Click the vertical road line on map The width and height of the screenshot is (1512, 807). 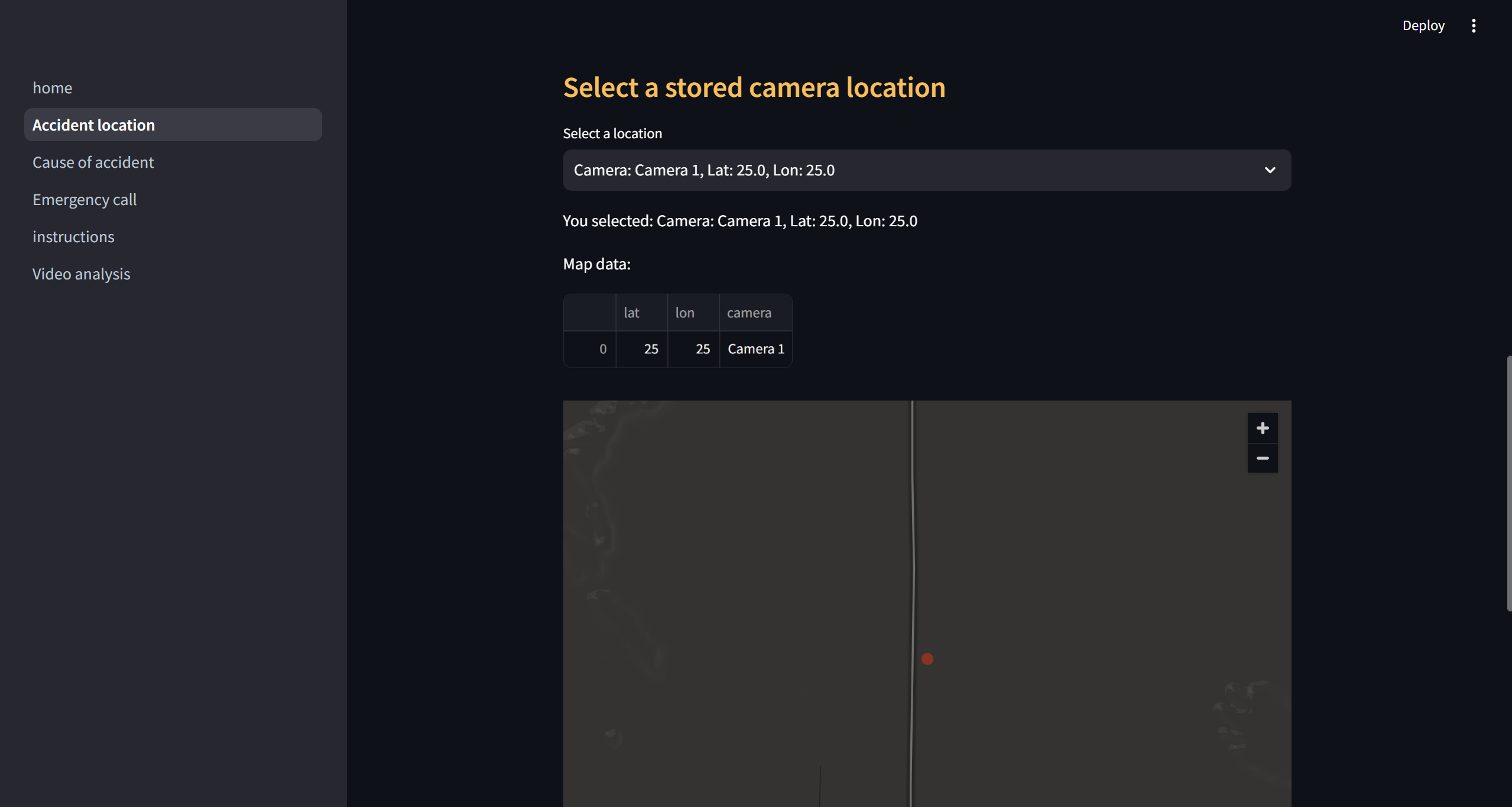pyautogui.click(x=913, y=532)
